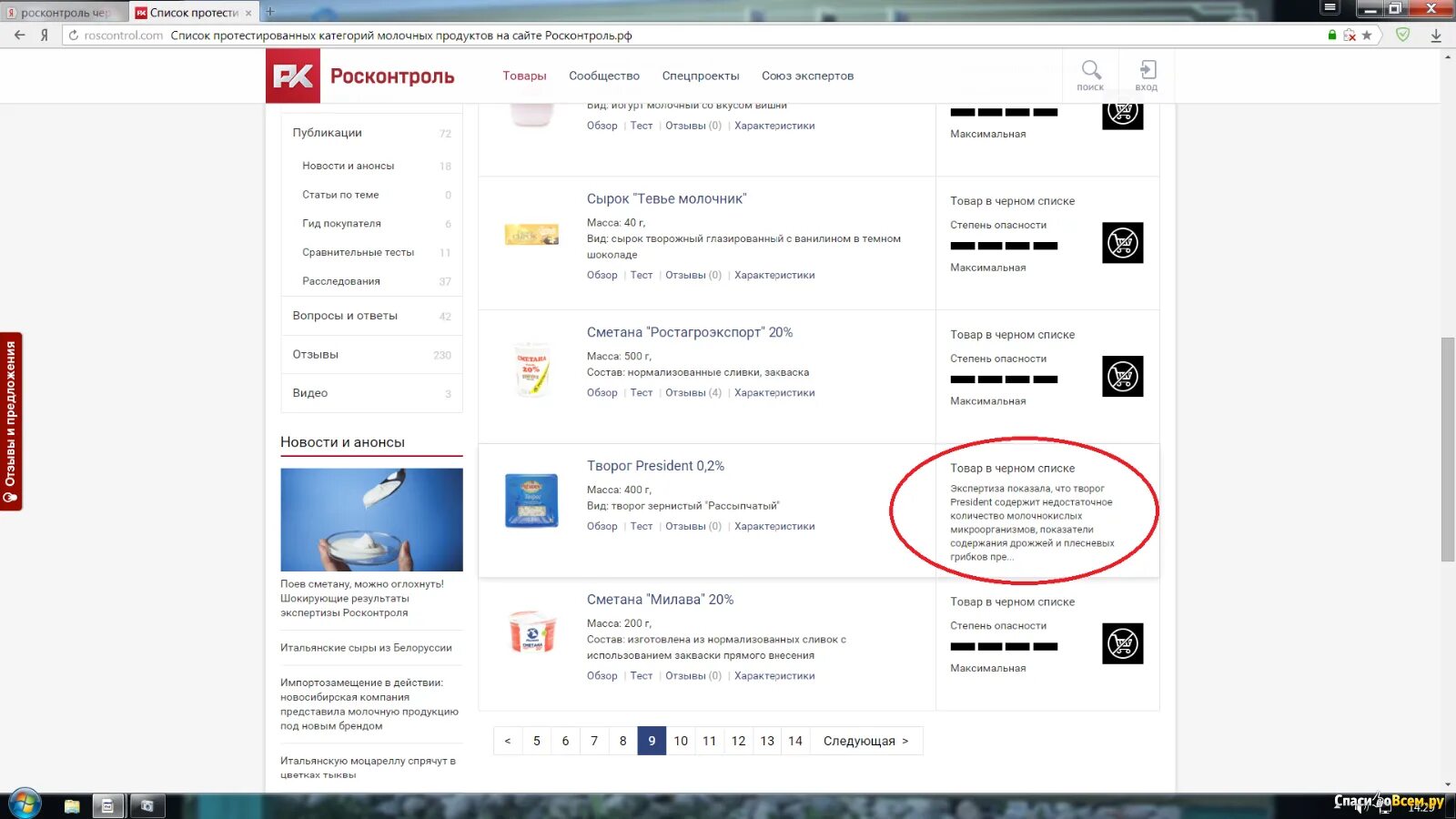Click Отзывы (4) for Сметана Ростагроэкспорт

[x=693, y=393]
